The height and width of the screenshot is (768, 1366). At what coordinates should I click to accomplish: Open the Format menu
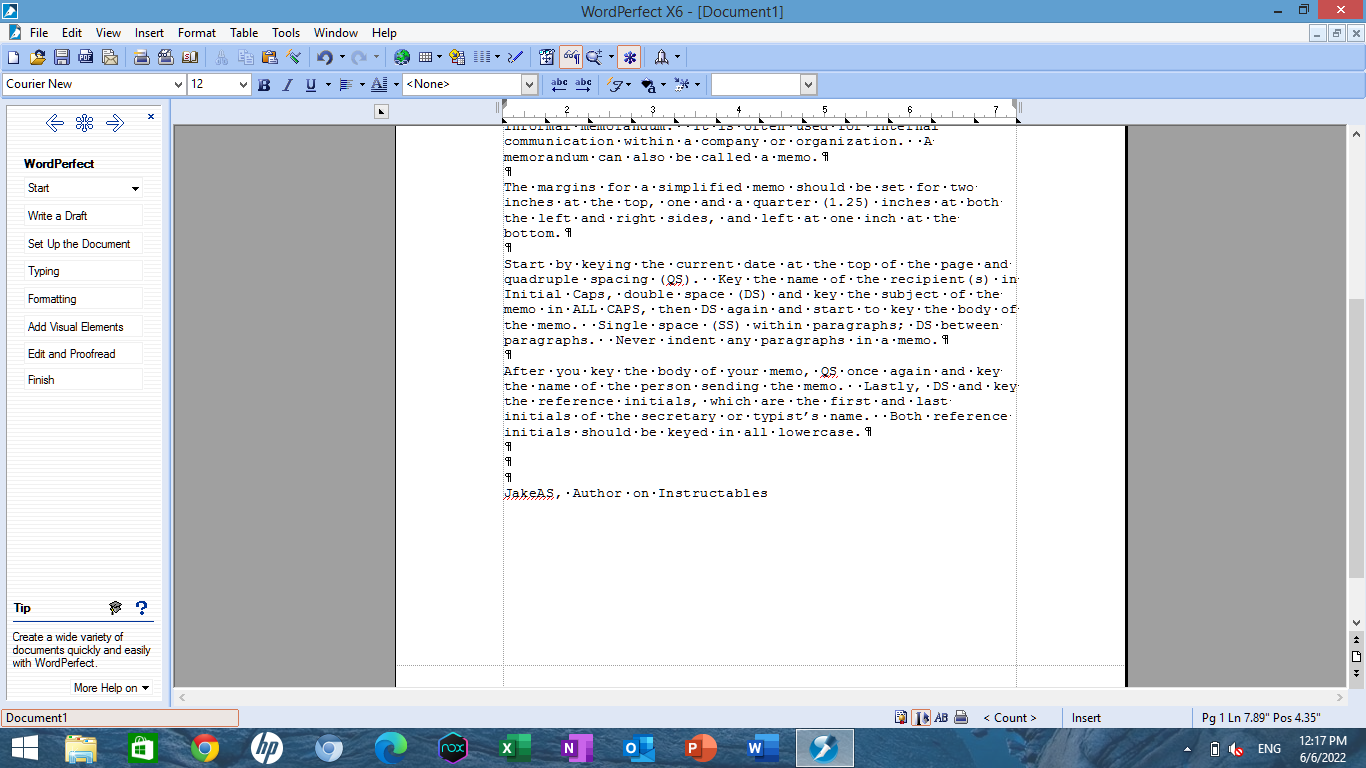pyautogui.click(x=196, y=32)
